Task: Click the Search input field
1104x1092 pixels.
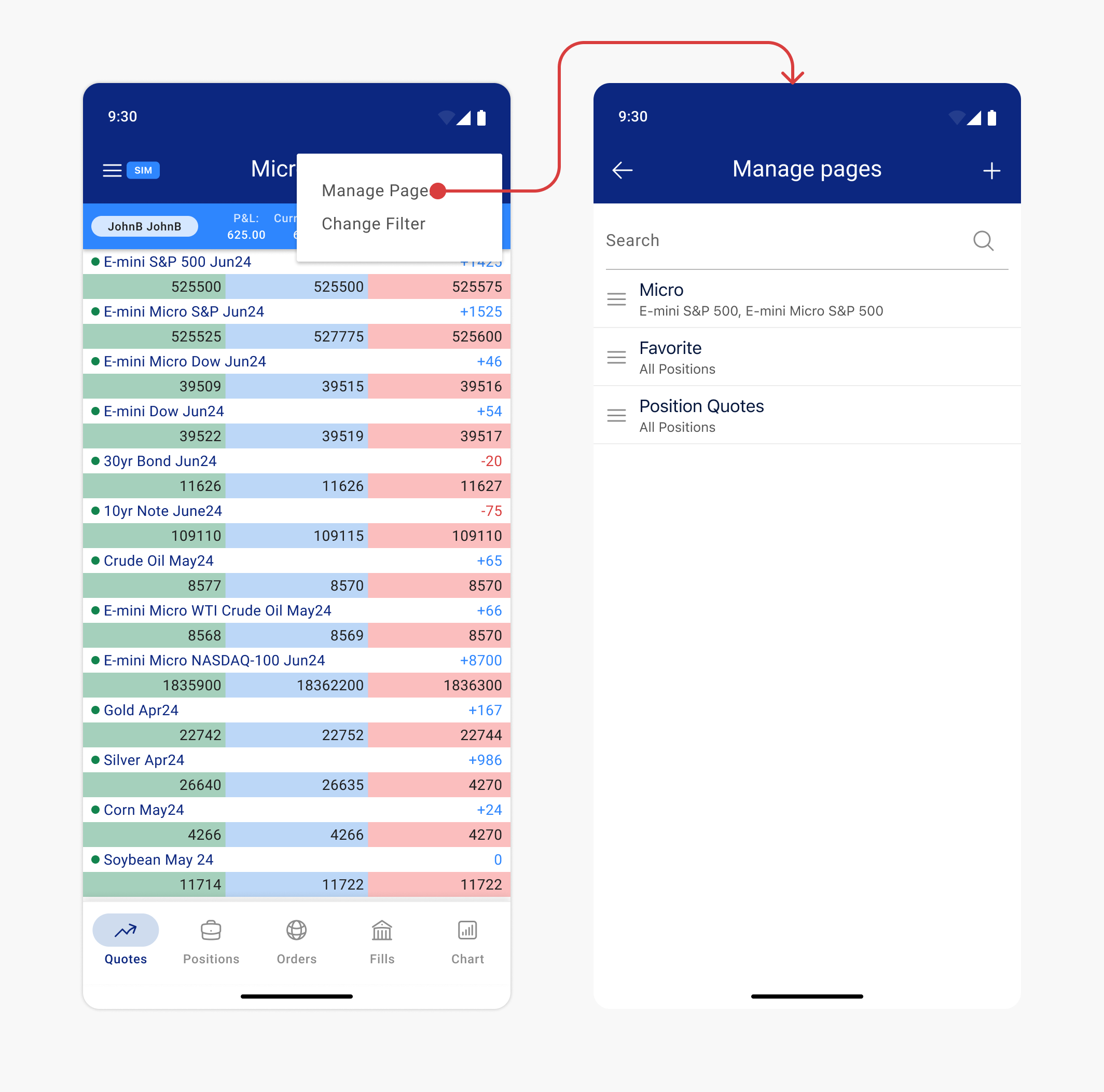Action: [743, 241]
